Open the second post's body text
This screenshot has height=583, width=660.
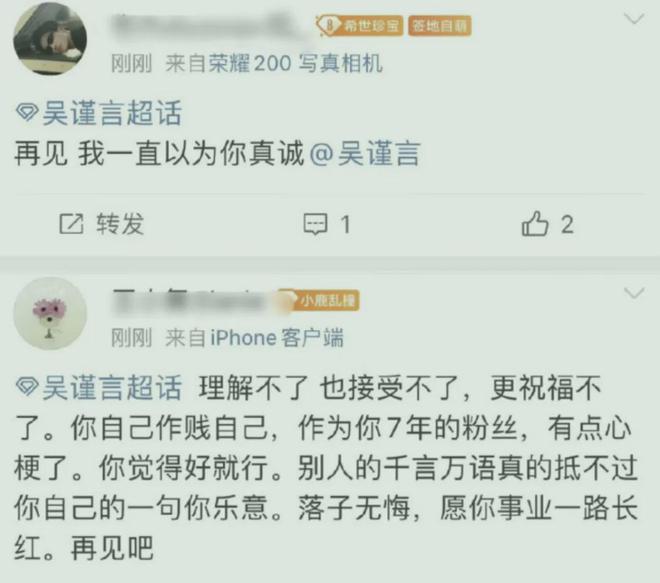click(x=326, y=468)
